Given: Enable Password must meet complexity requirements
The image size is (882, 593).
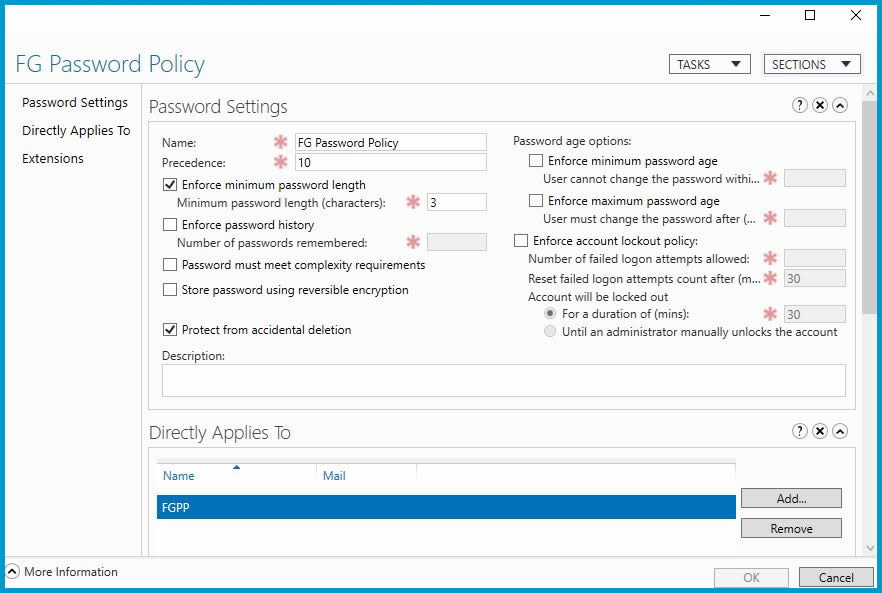Looking at the screenshot, I should point(170,264).
